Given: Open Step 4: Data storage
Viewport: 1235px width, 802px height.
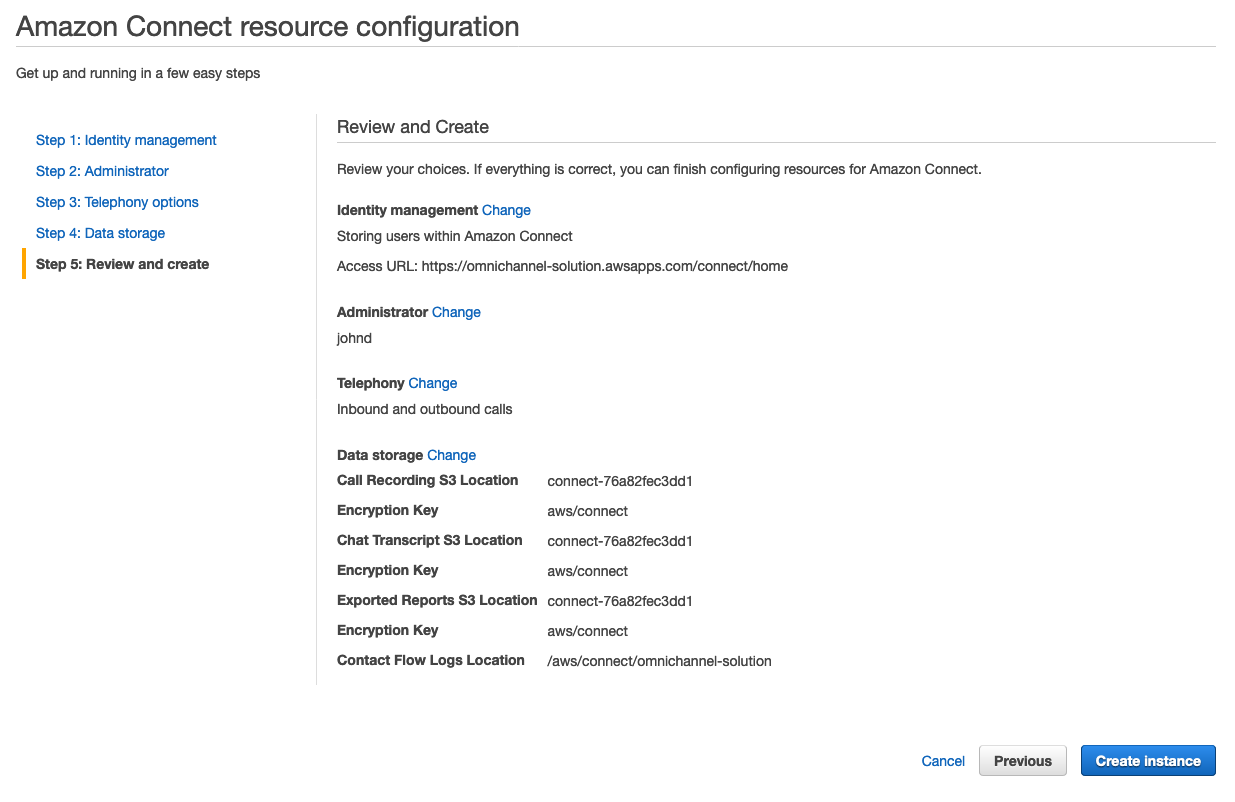Looking at the screenshot, I should (100, 233).
